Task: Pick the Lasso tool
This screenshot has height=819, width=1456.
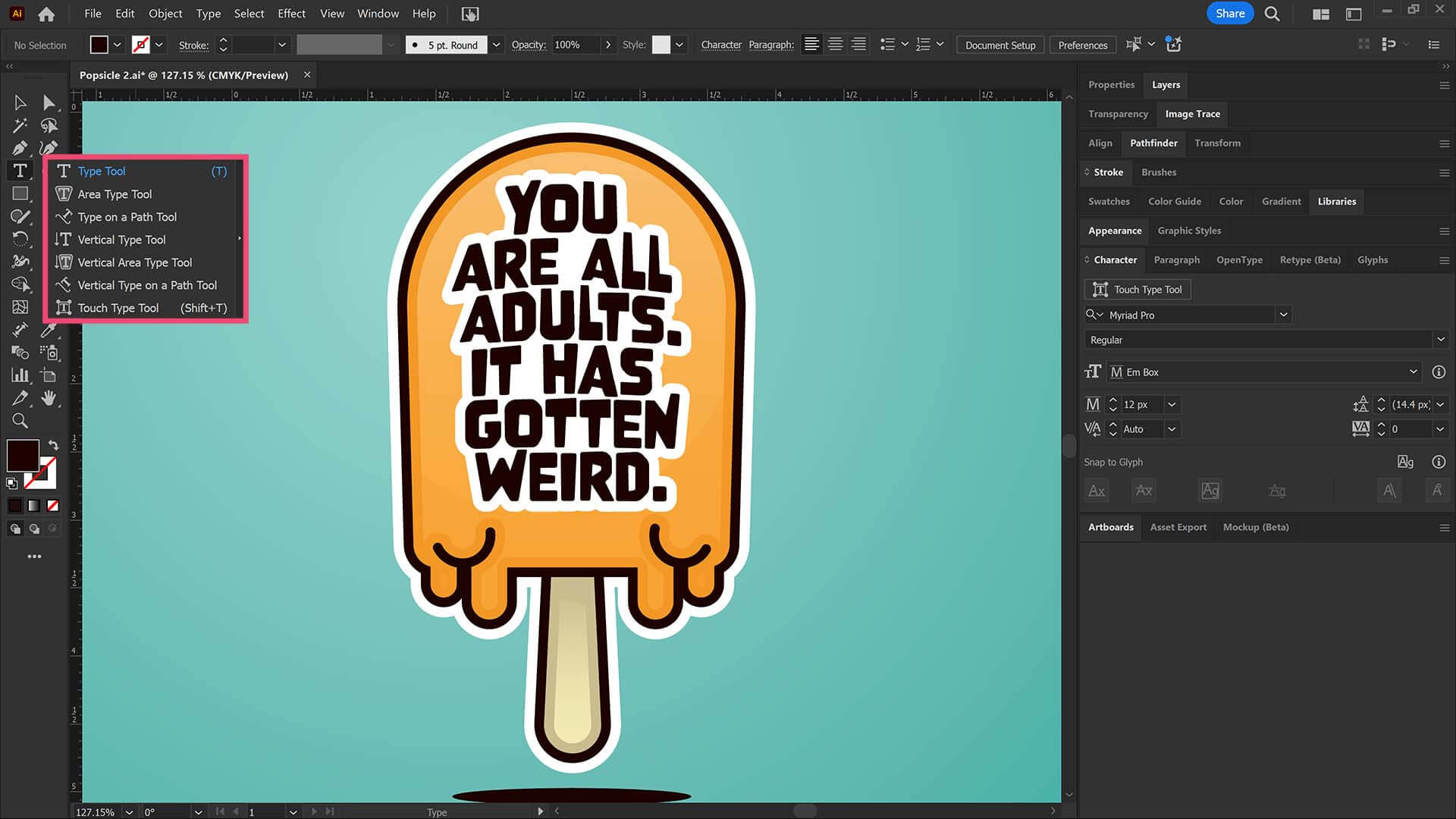Action: pyautogui.click(x=49, y=125)
